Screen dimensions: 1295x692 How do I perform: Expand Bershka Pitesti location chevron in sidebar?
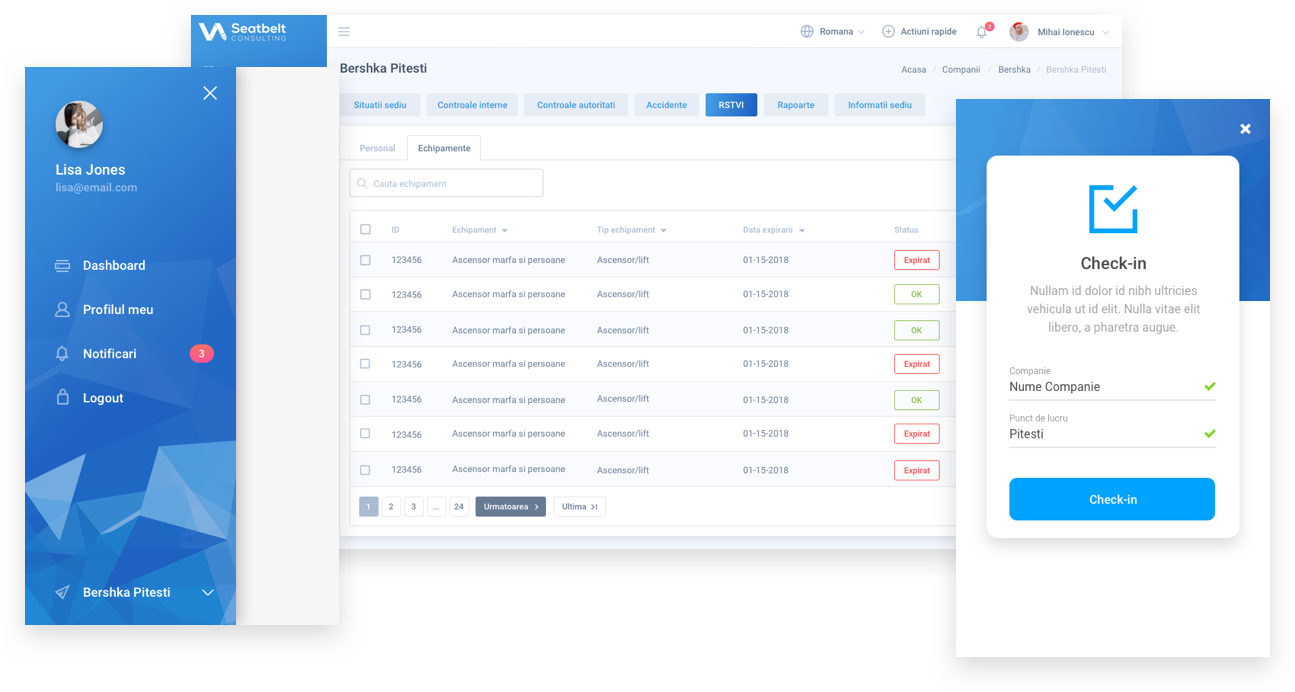coord(208,593)
